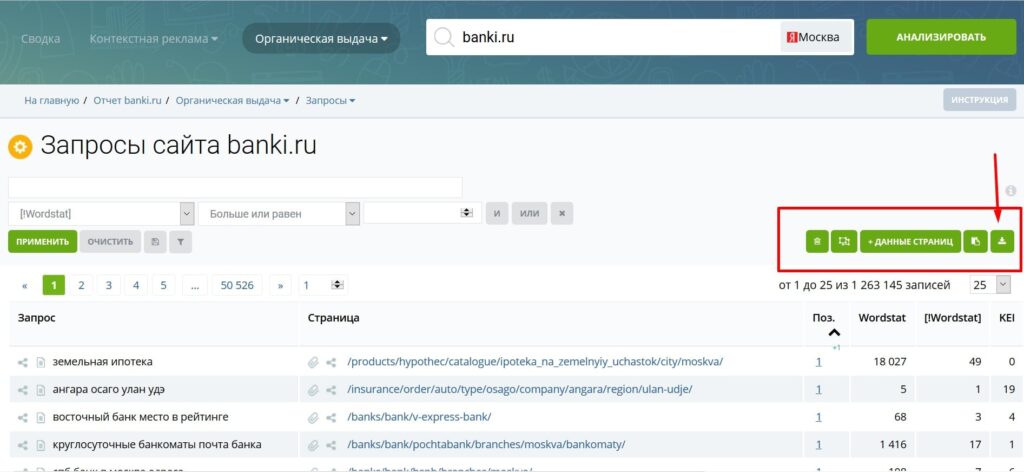The image size is (1024, 472).
Task: Click the next page » arrow
Action: pos(280,285)
